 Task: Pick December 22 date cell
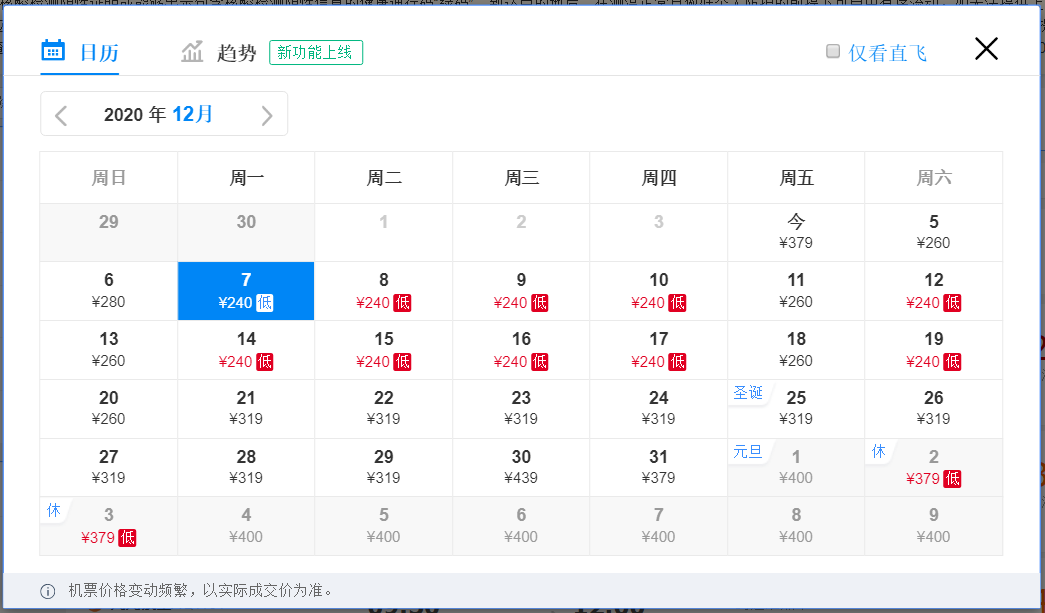point(384,408)
